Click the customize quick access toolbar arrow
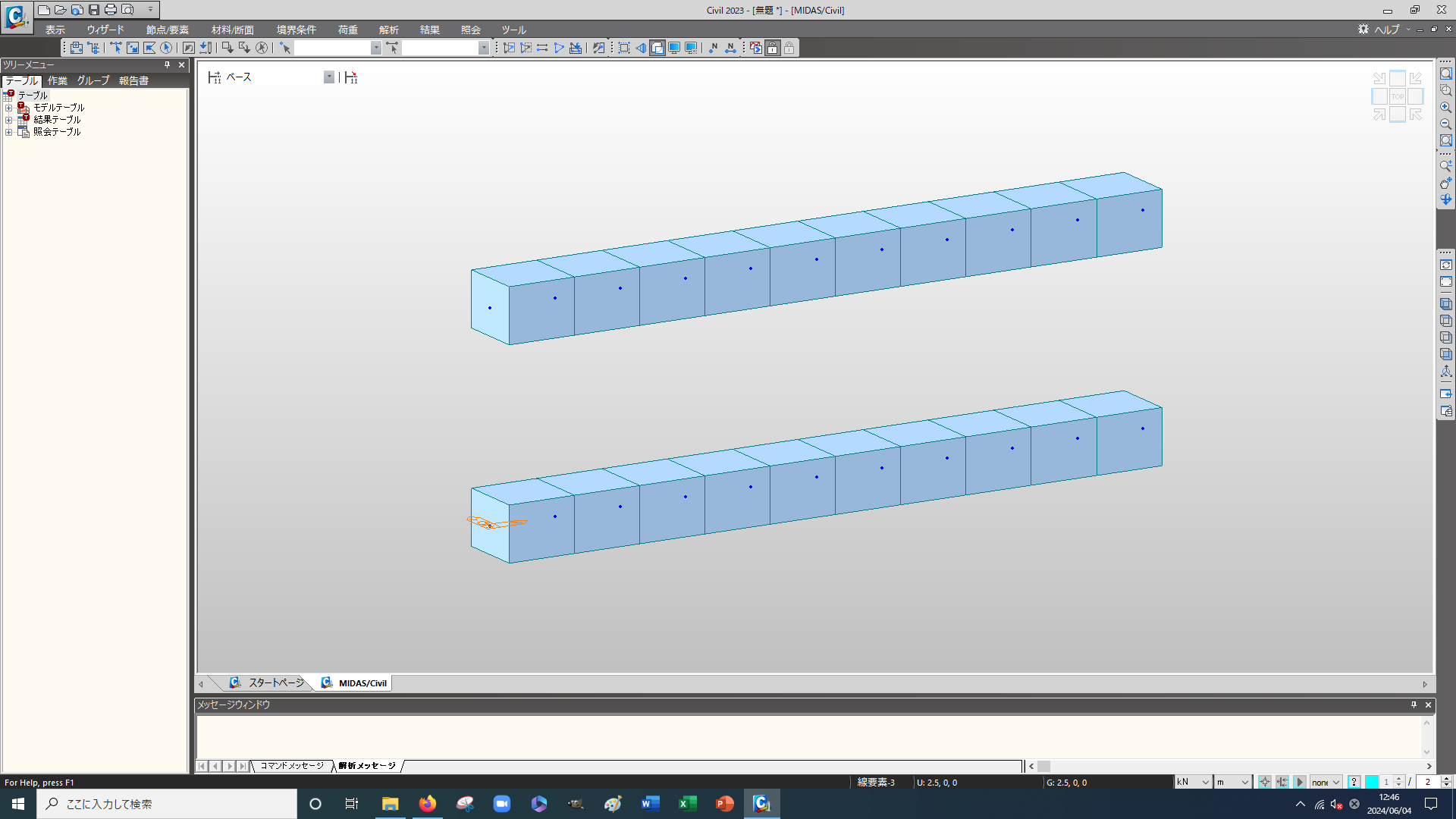 coord(150,10)
